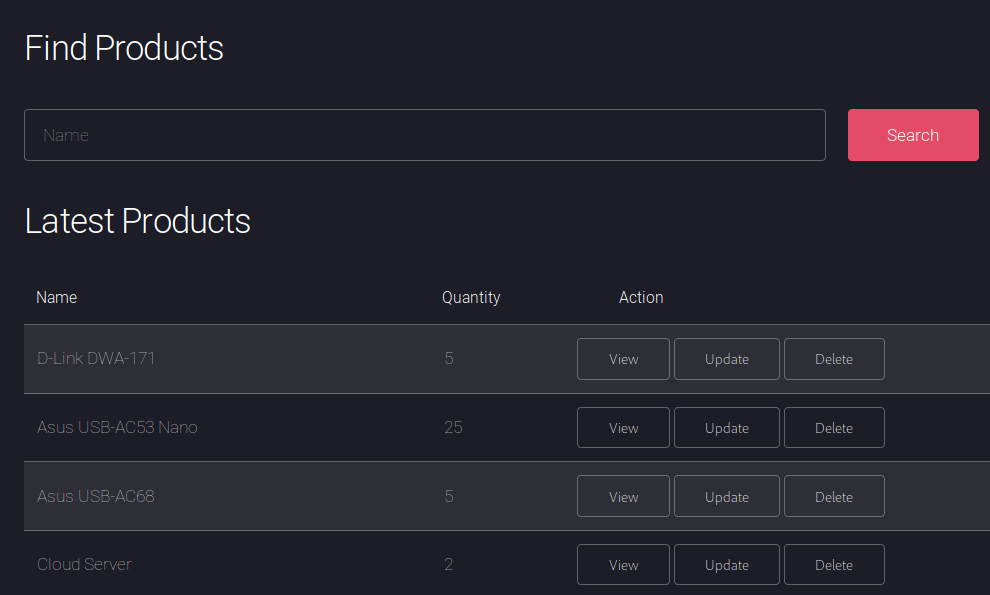Select the Asus USB-AC53 Nano name

pyautogui.click(x=117, y=427)
